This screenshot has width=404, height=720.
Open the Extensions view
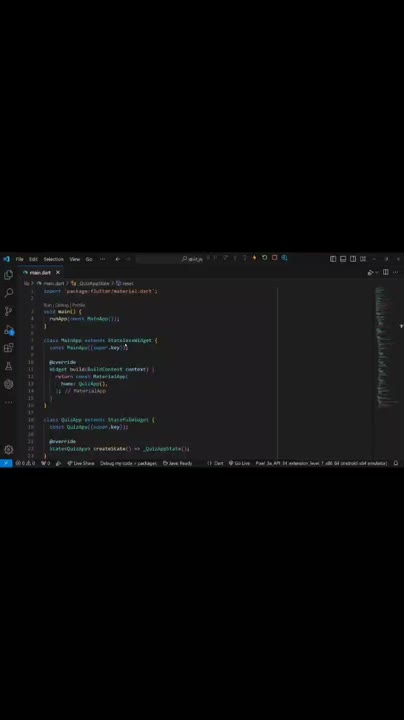tap(8, 348)
